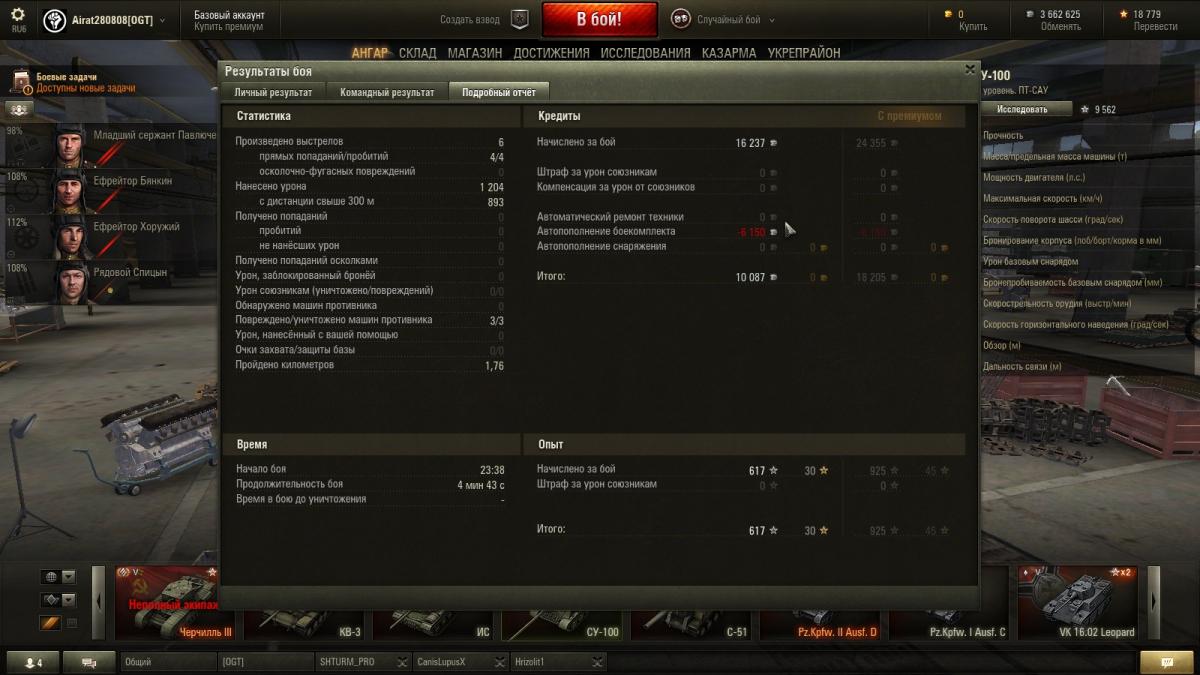
Task: Click the create platoon shield icon
Action: [519, 19]
